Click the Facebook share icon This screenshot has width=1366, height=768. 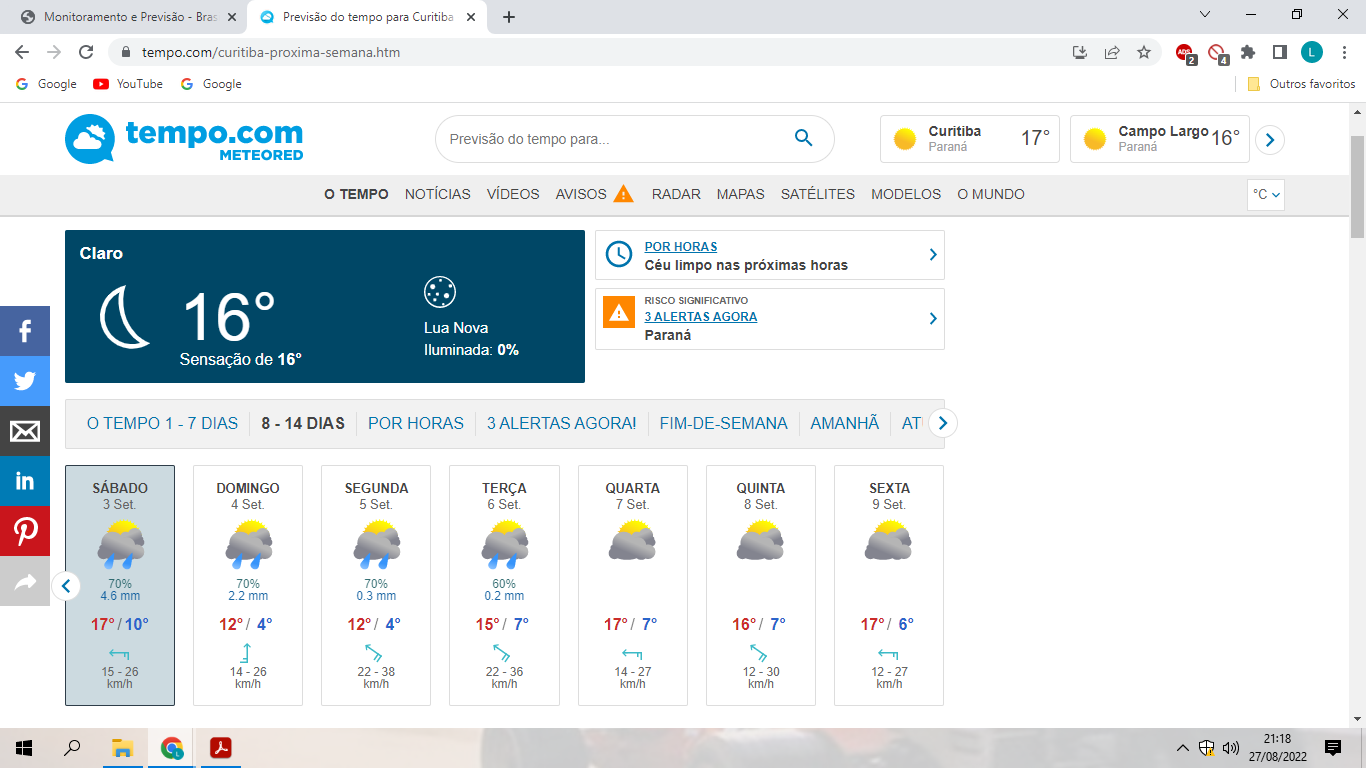click(24, 331)
